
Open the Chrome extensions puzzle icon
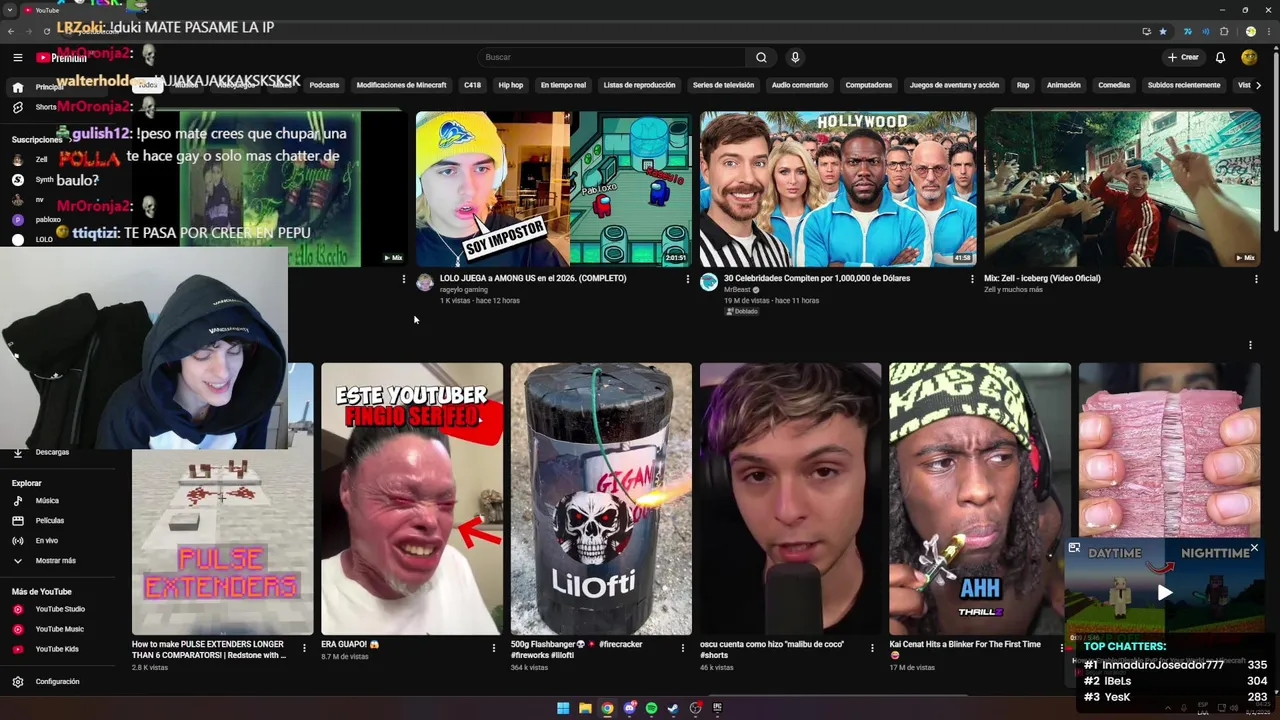coord(1224,31)
